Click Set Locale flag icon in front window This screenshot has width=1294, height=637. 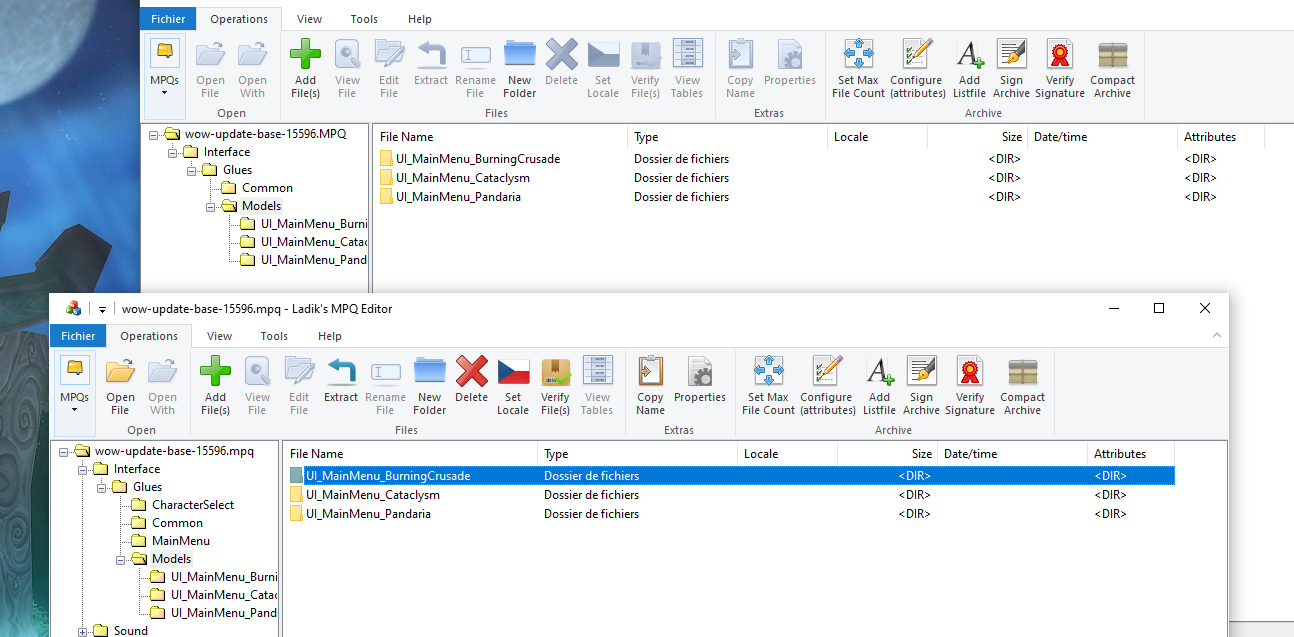(513, 372)
